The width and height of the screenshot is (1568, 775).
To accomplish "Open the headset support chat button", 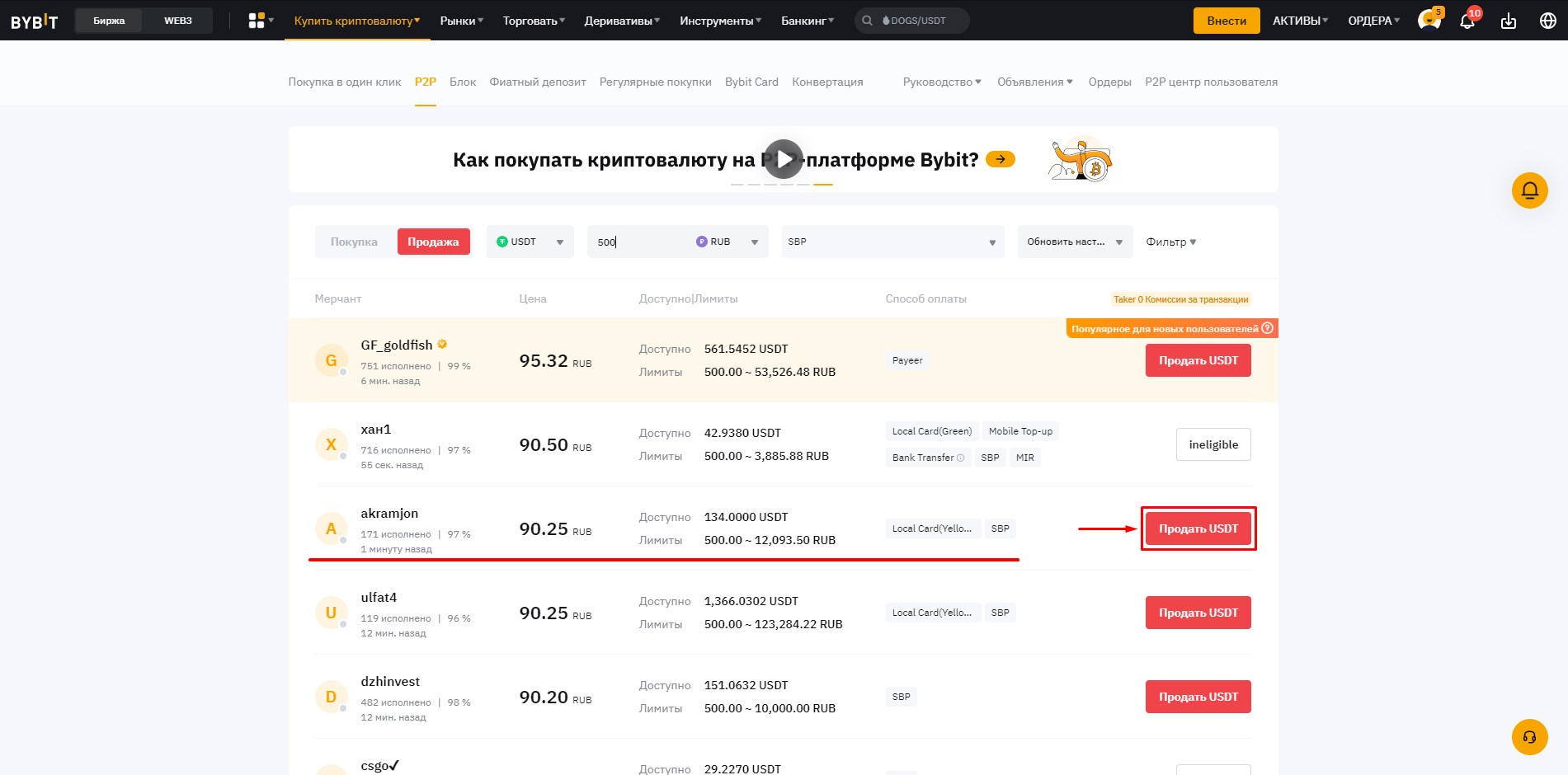I will coord(1530,737).
